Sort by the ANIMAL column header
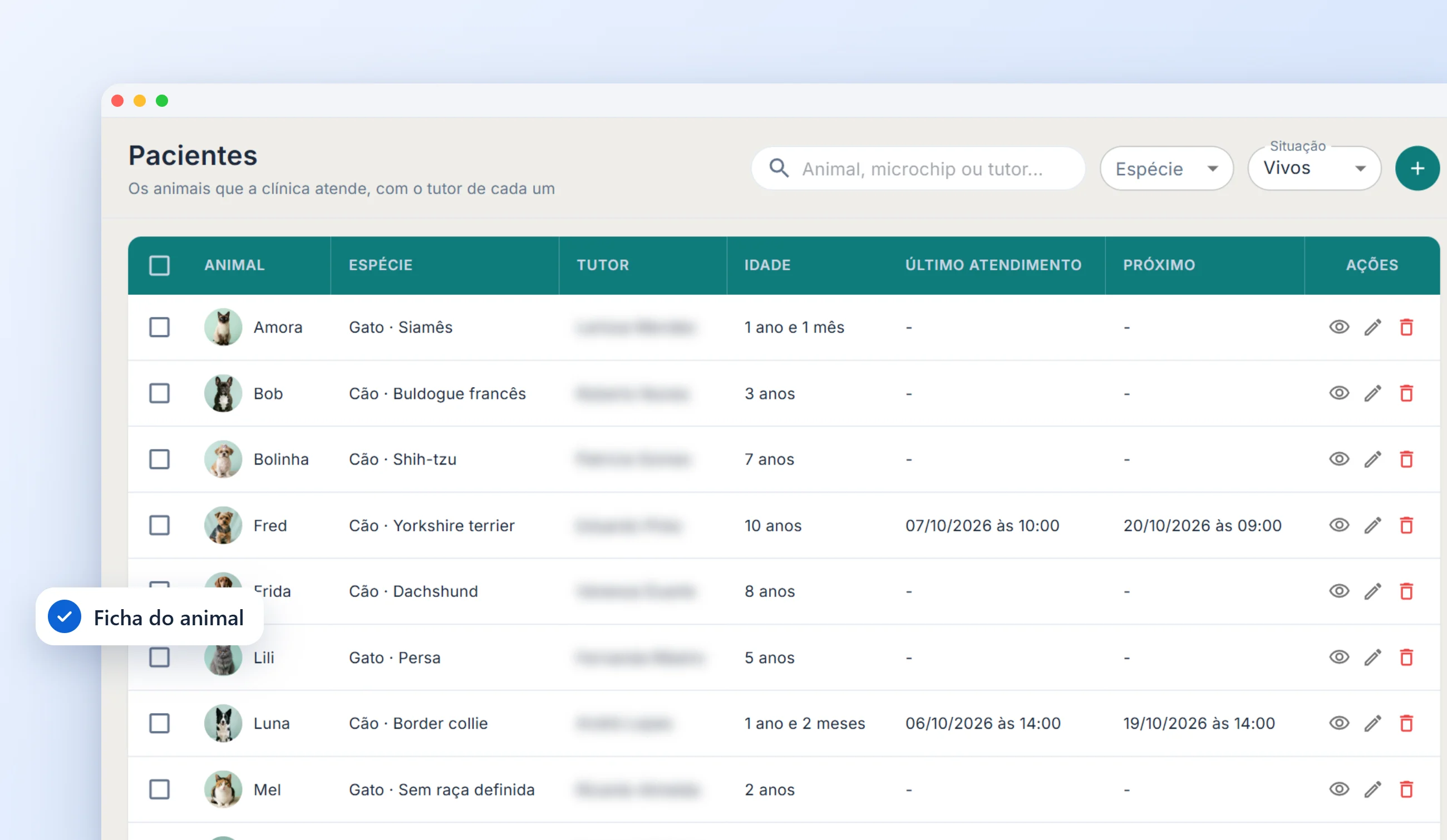Screen dimensions: 1447x840 pos(234,265)
